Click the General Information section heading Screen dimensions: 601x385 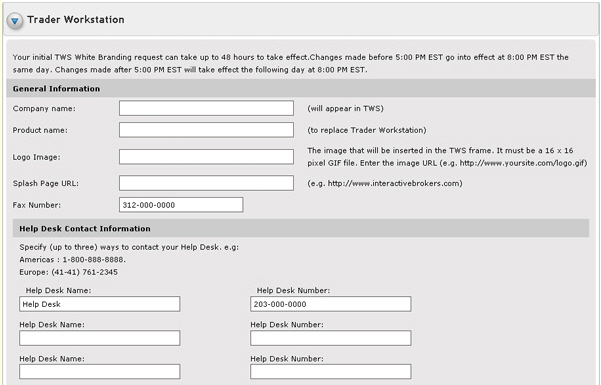coord(56,89)
